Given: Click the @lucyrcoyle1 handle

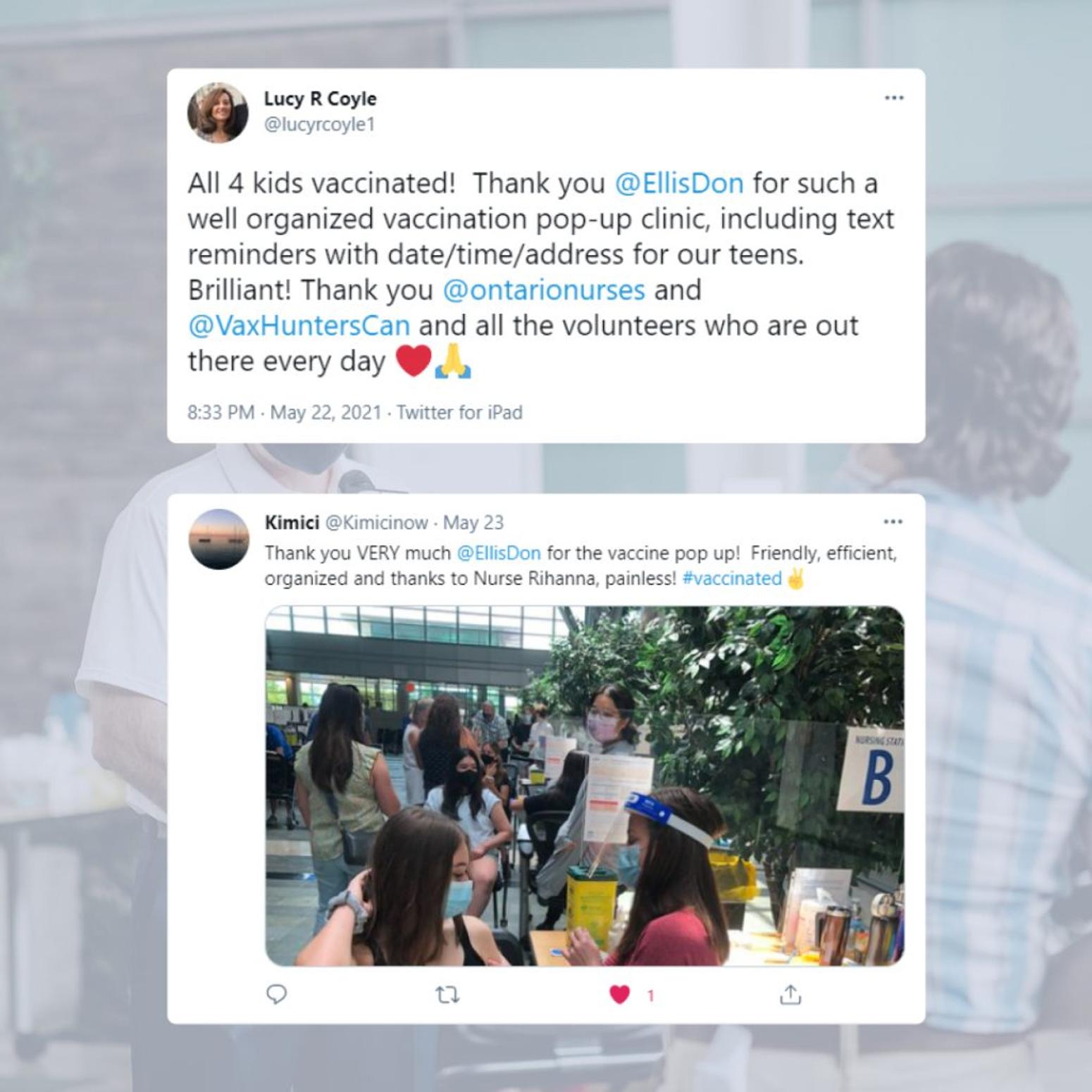Looking at the screenshot, I should coord(320,125).
